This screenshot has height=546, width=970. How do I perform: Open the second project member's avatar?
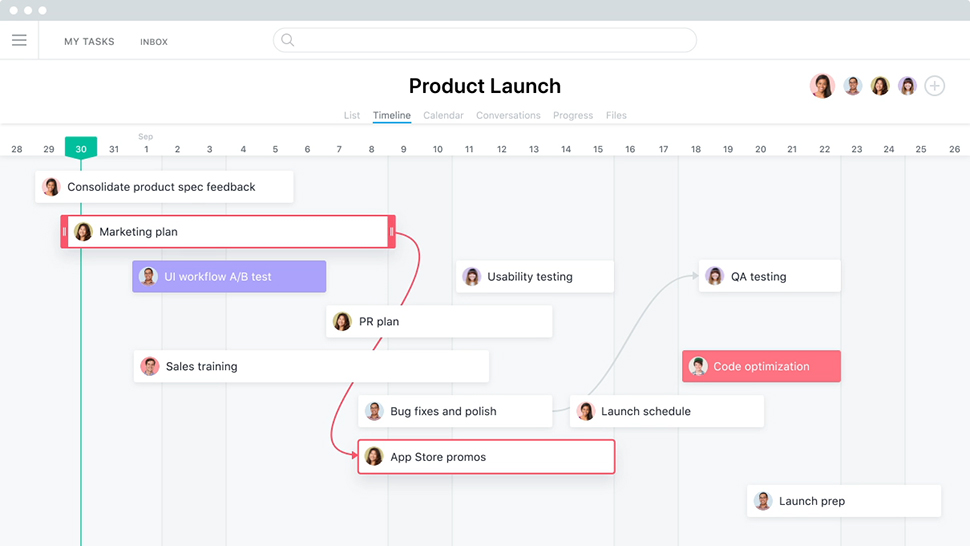pyautogui.click(x=852, y=86)
